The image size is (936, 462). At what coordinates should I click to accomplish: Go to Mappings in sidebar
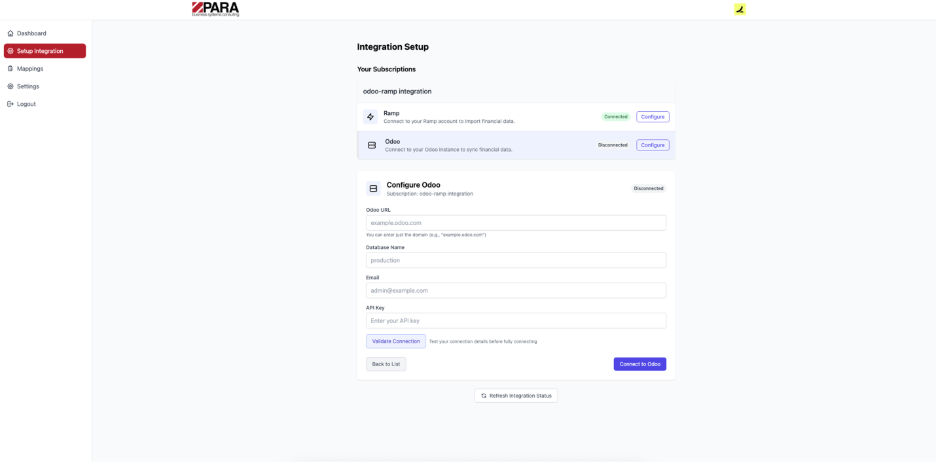(45, 69)
